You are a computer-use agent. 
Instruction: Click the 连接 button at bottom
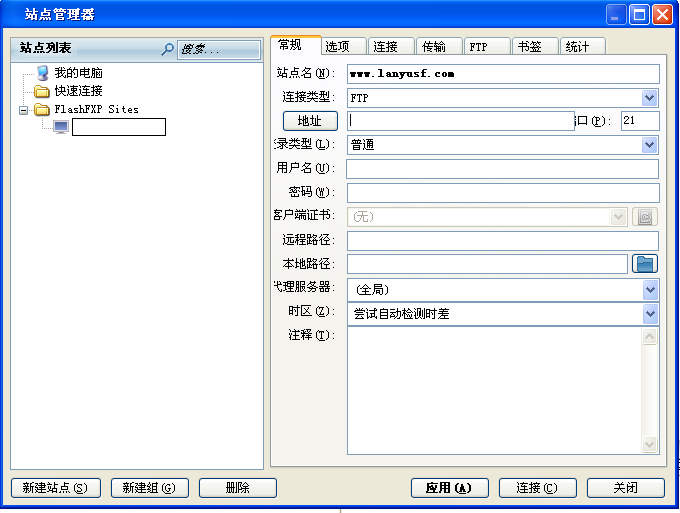tap(538, 488)
